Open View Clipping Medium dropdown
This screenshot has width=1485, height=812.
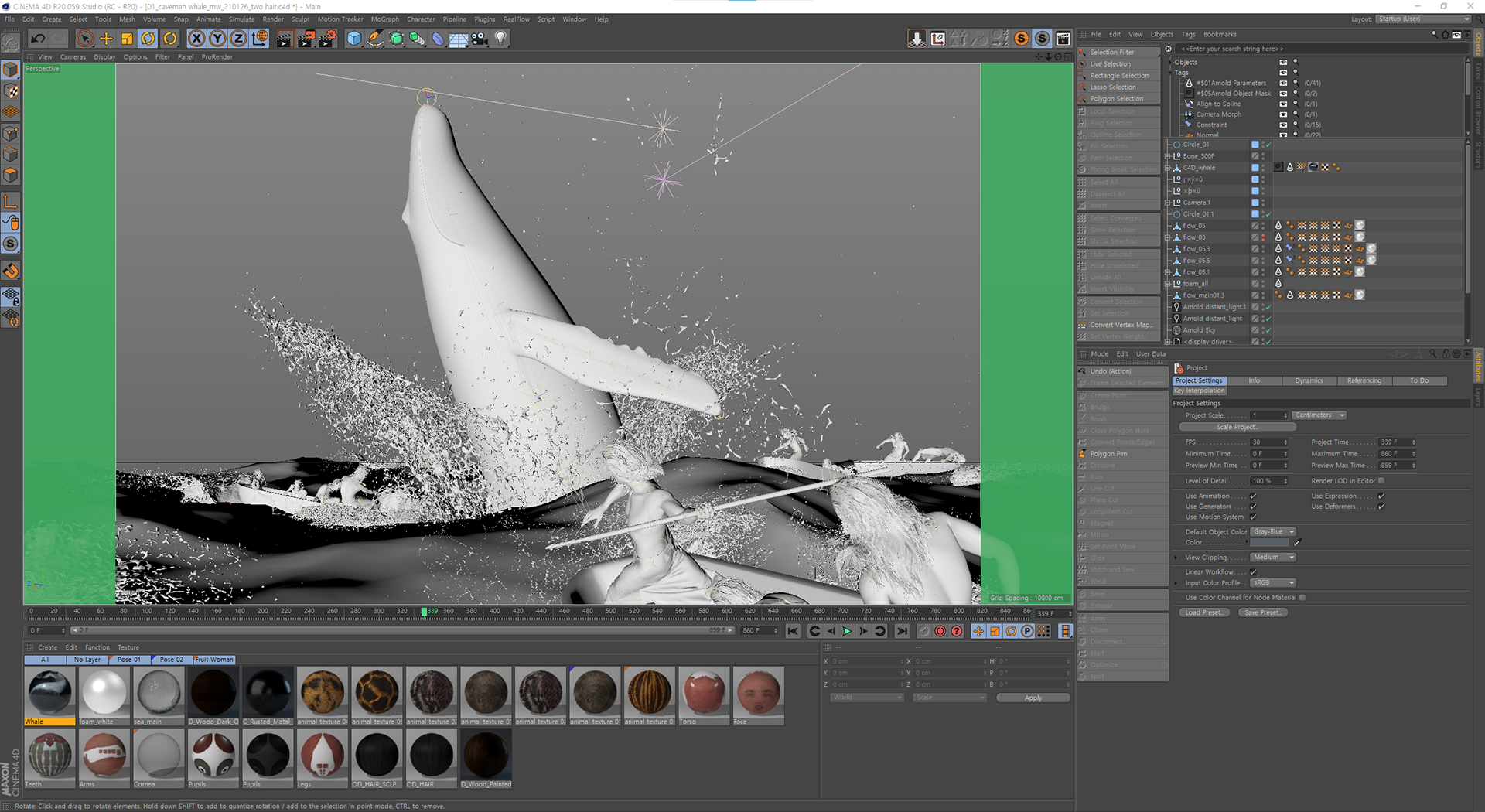pos(1273,557)
